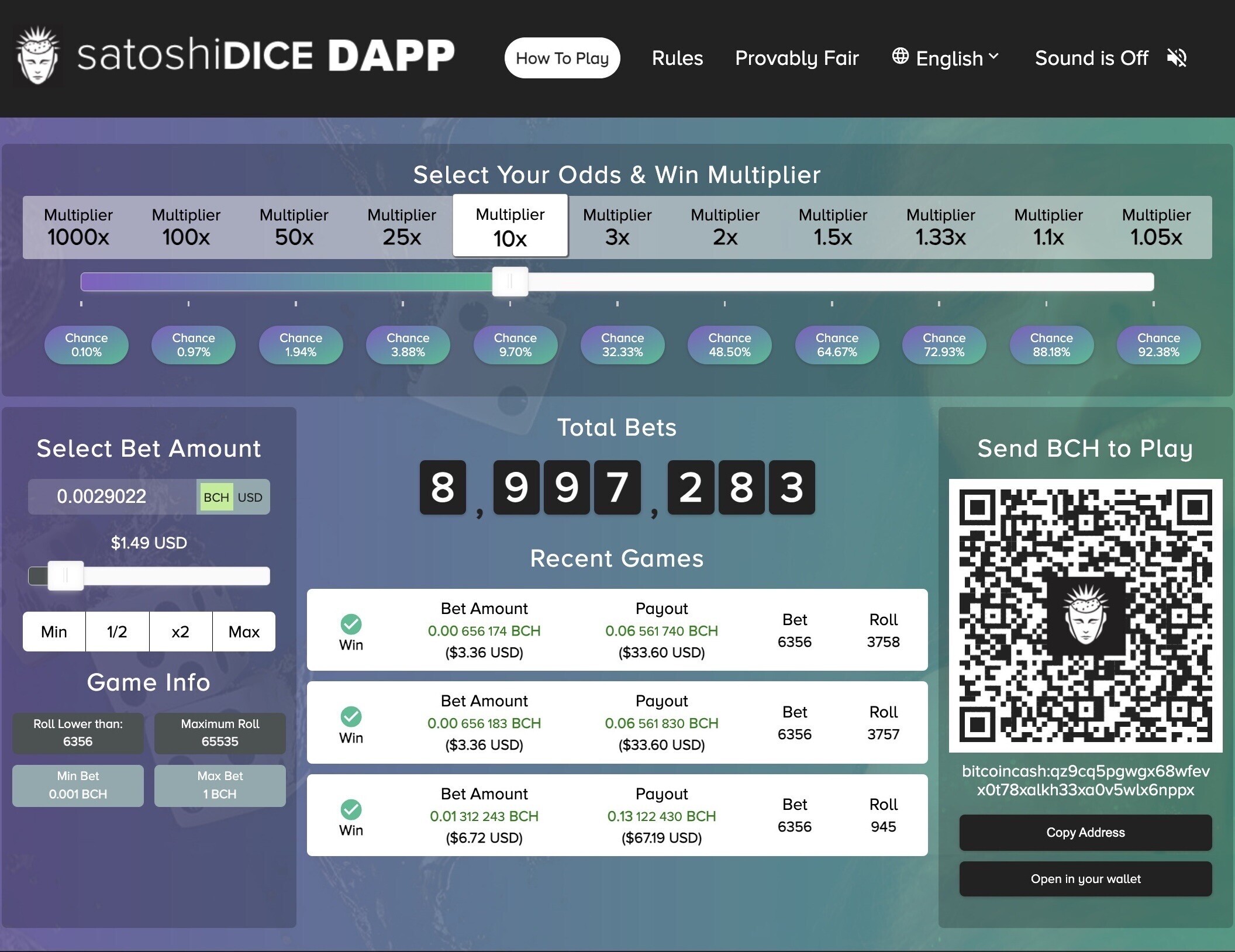The image size is (1235, 952).
Task: Click the Roll Lower than 6356 box
Action: pos(78,733)
